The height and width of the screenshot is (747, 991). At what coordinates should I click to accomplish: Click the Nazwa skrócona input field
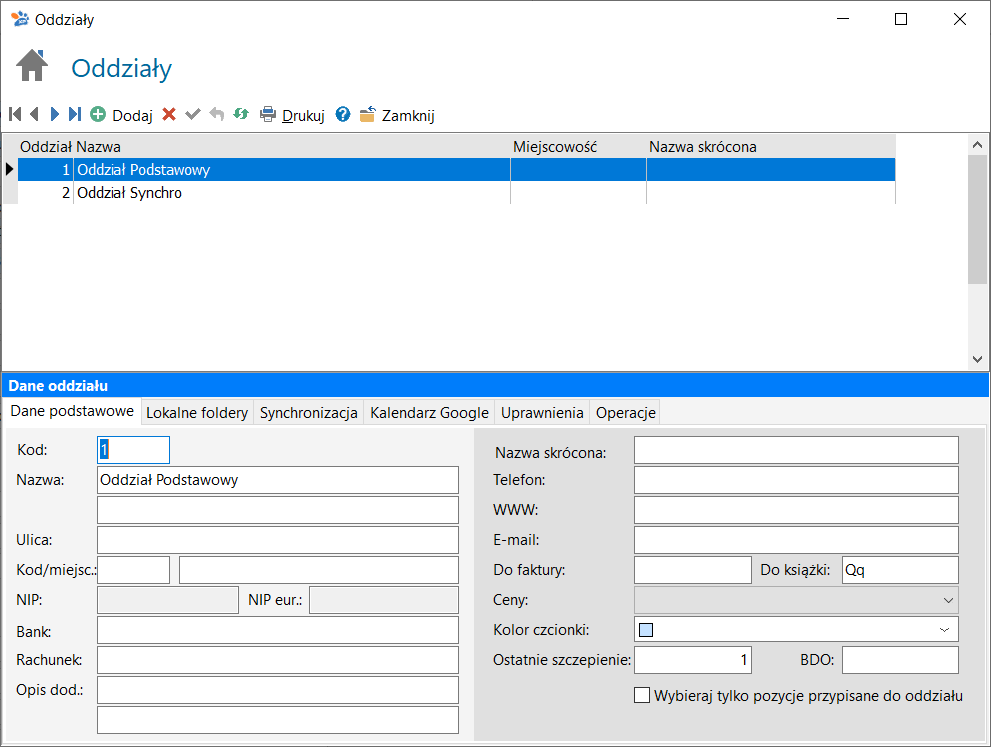796,450
